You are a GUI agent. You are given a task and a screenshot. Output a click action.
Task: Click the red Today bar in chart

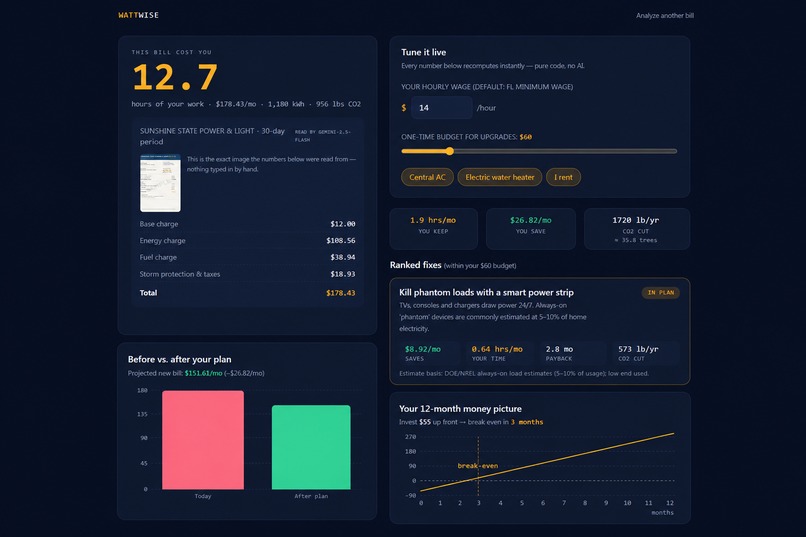203,440
